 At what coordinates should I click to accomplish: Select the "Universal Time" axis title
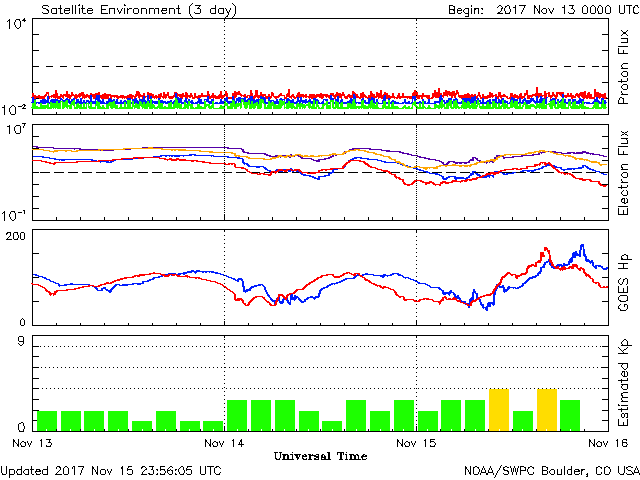[x=320, y=456]
